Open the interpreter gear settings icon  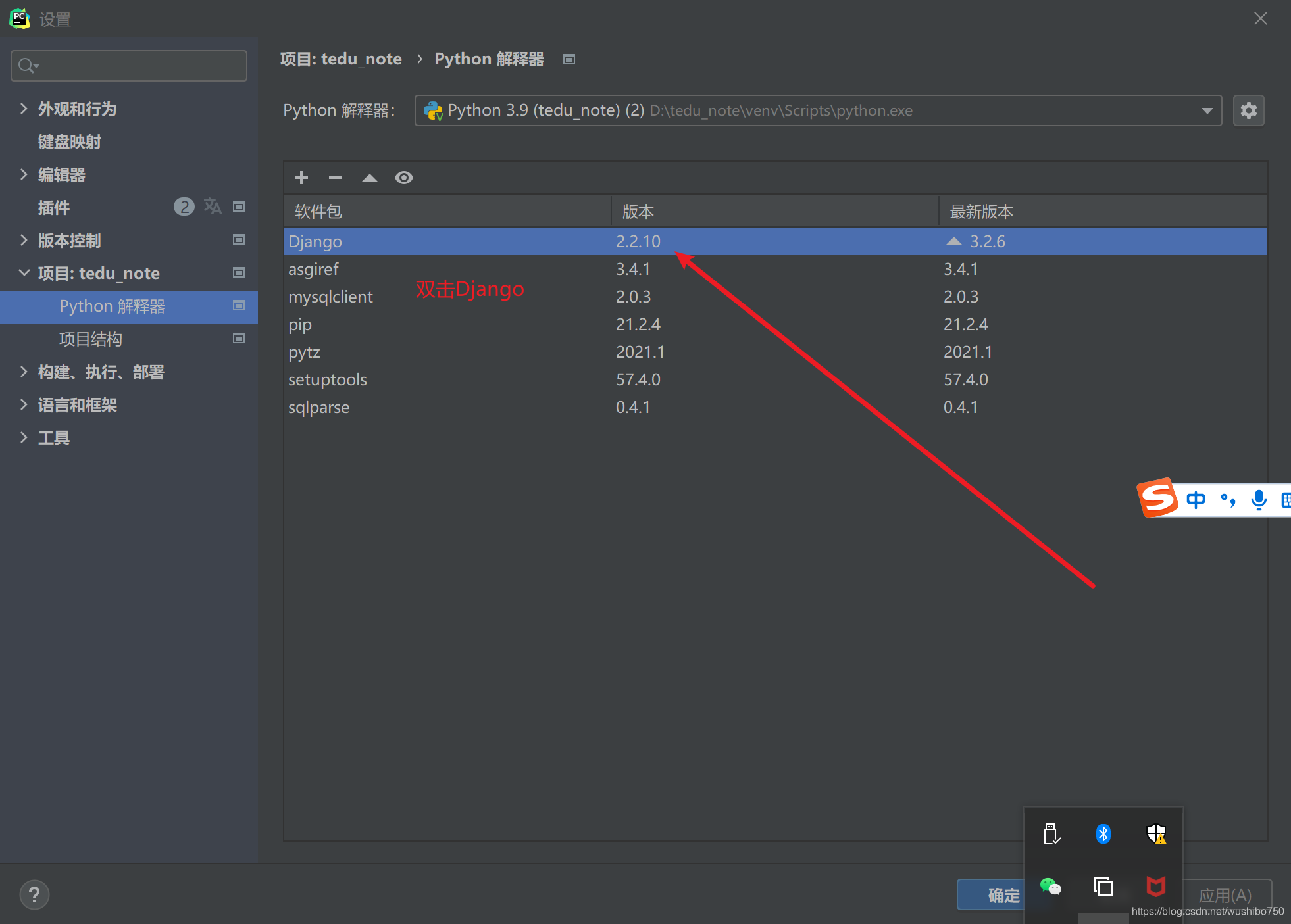(1248, 110)
